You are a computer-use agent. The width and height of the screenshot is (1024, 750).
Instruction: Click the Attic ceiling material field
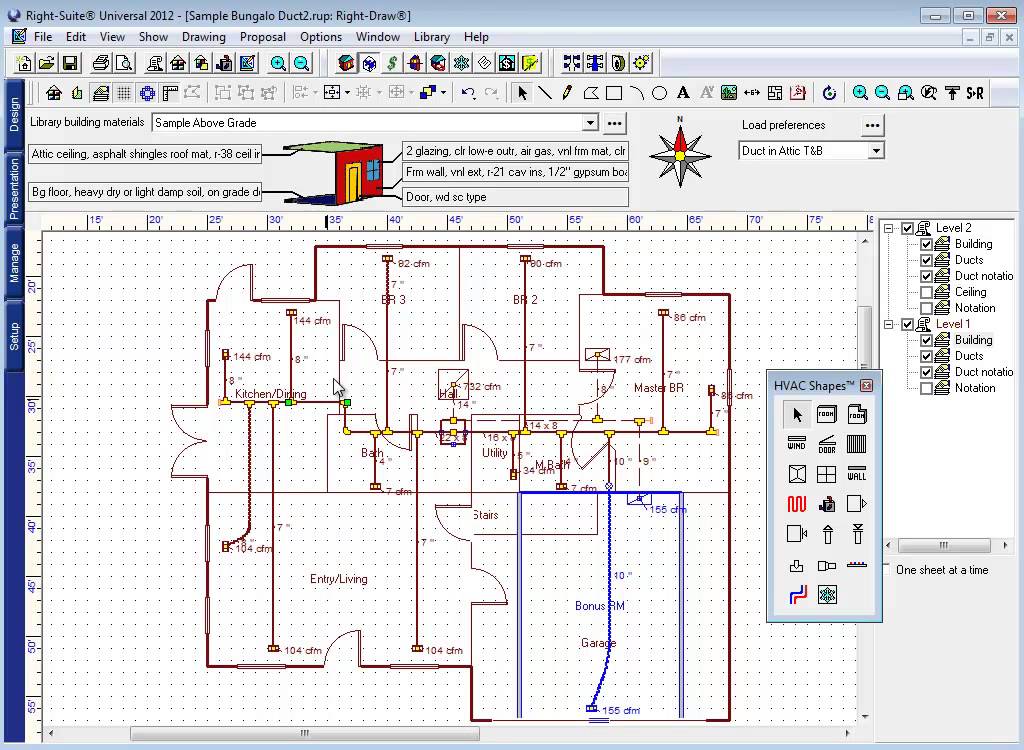coord(145,154)
